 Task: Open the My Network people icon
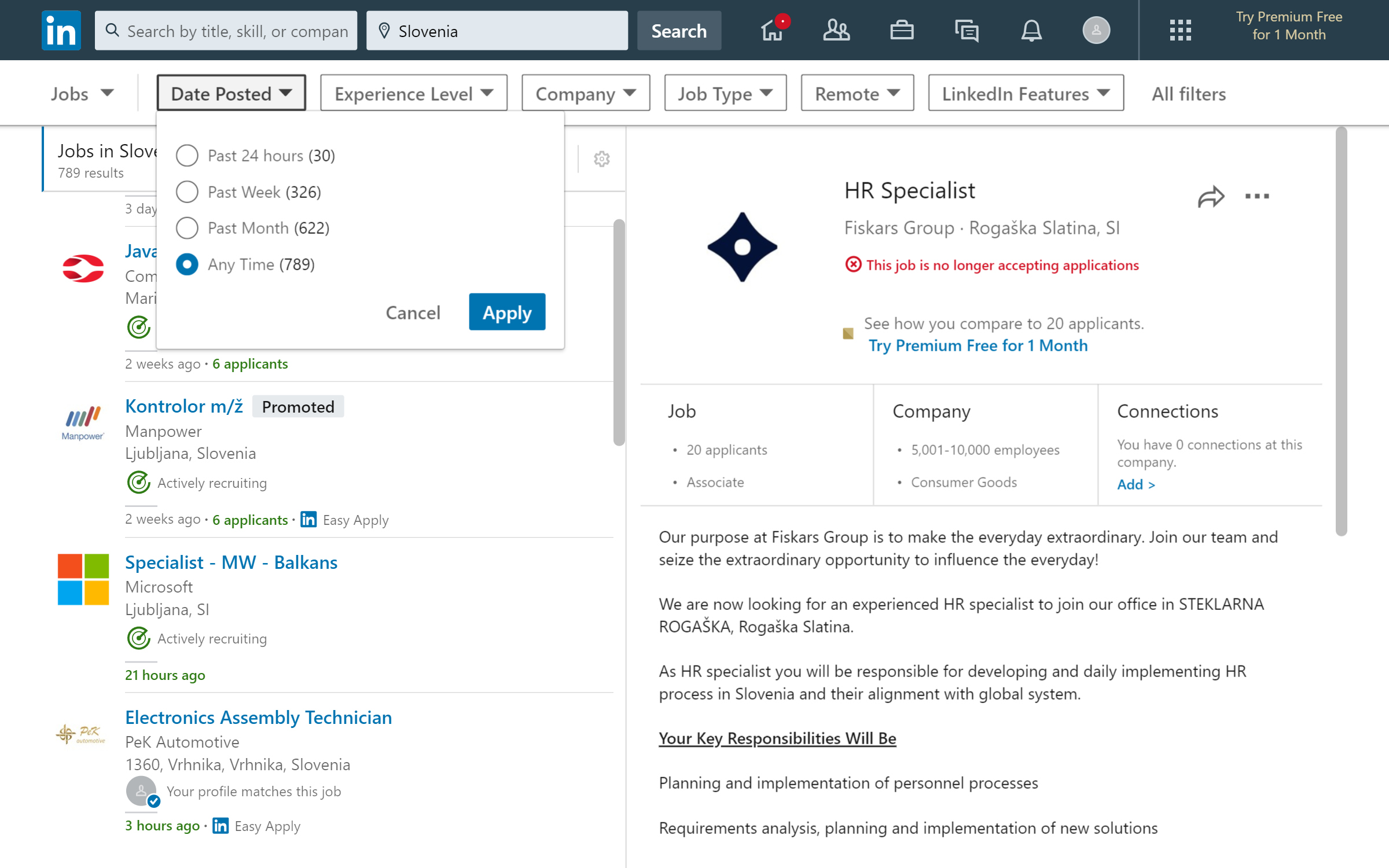tap(836, 30)
